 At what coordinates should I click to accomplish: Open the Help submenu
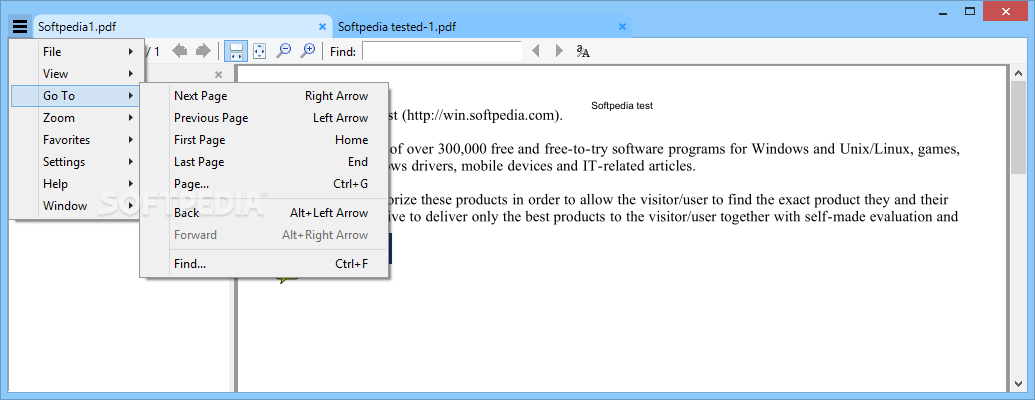pyautogui.click(x=75, y=183)
